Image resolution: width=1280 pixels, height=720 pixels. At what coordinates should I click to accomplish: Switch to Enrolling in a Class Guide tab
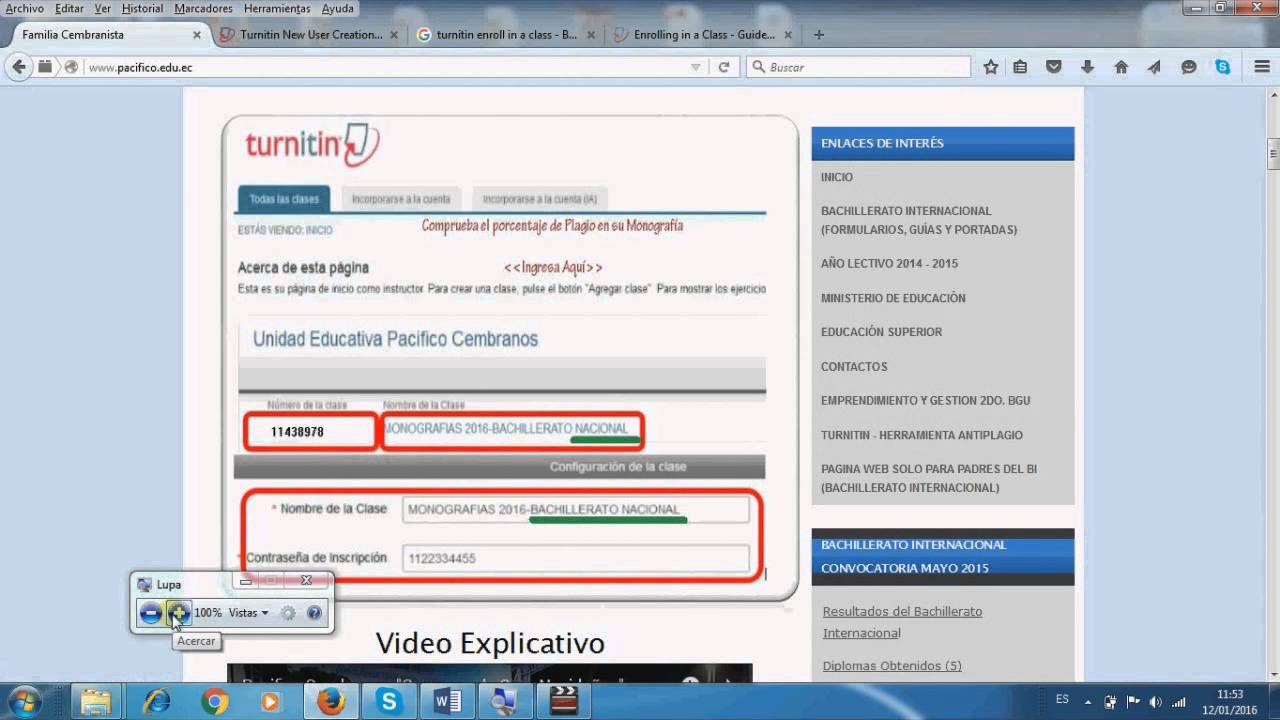click(703, 34)
